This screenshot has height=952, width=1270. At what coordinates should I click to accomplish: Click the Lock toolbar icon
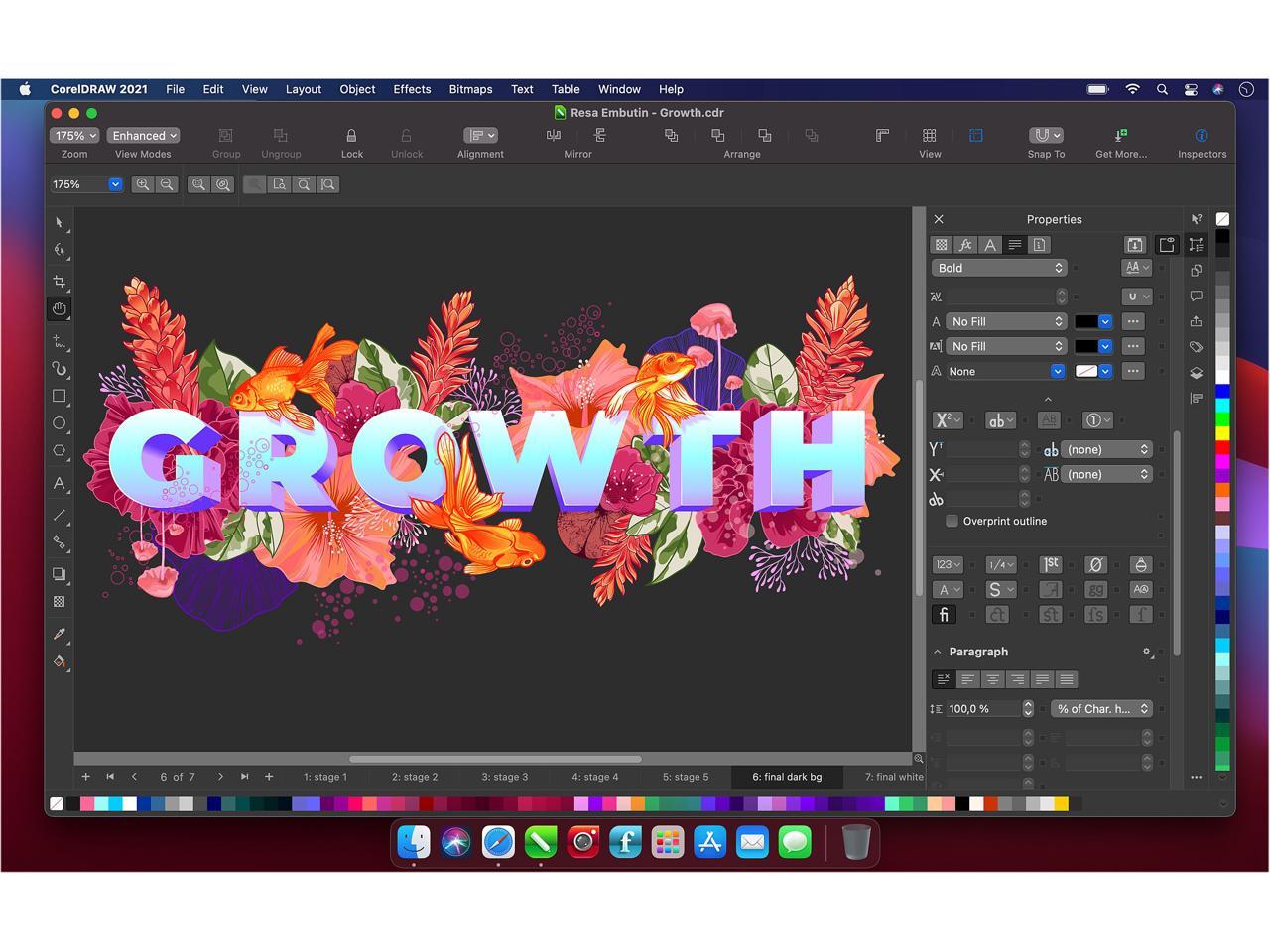[351, 136]
